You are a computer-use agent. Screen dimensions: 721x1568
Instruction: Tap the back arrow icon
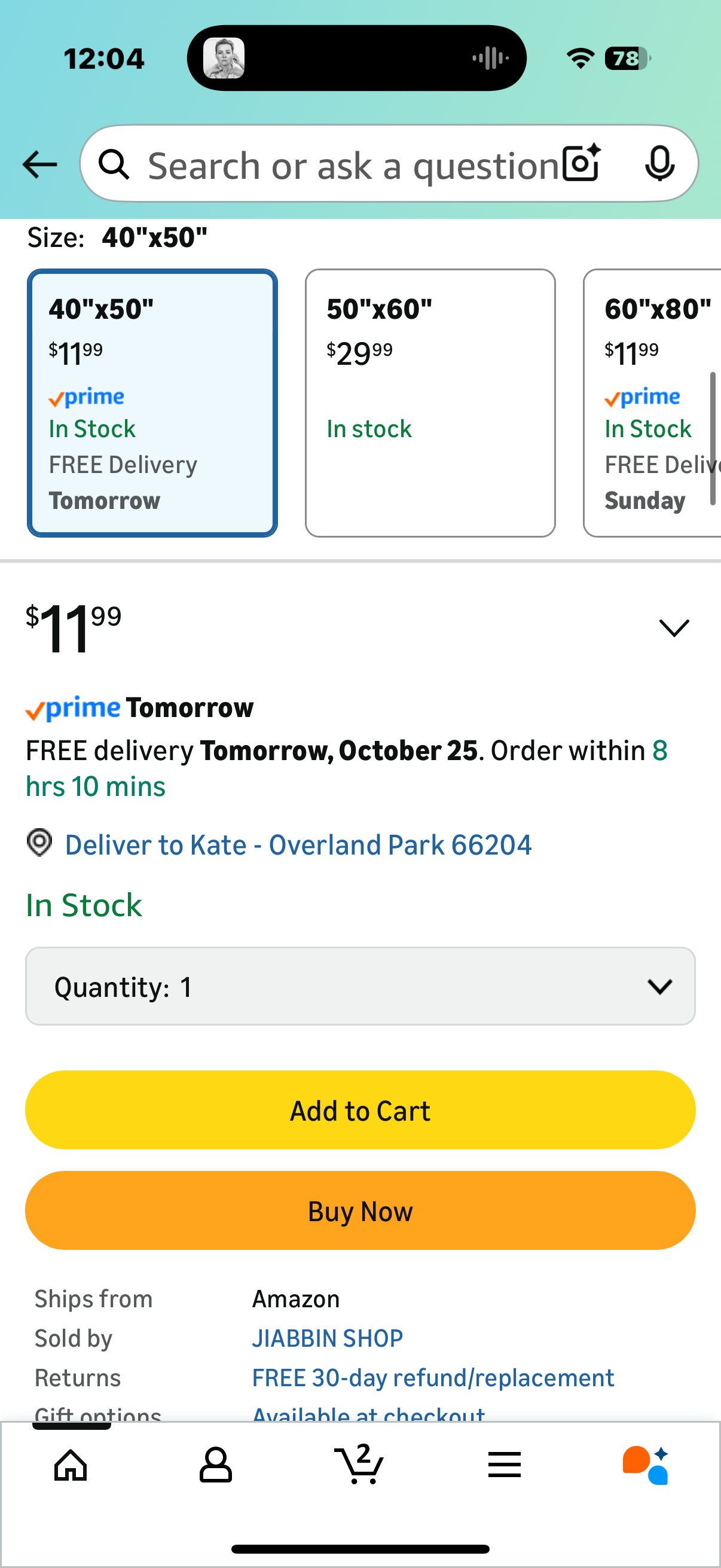[x=39, y=164]
